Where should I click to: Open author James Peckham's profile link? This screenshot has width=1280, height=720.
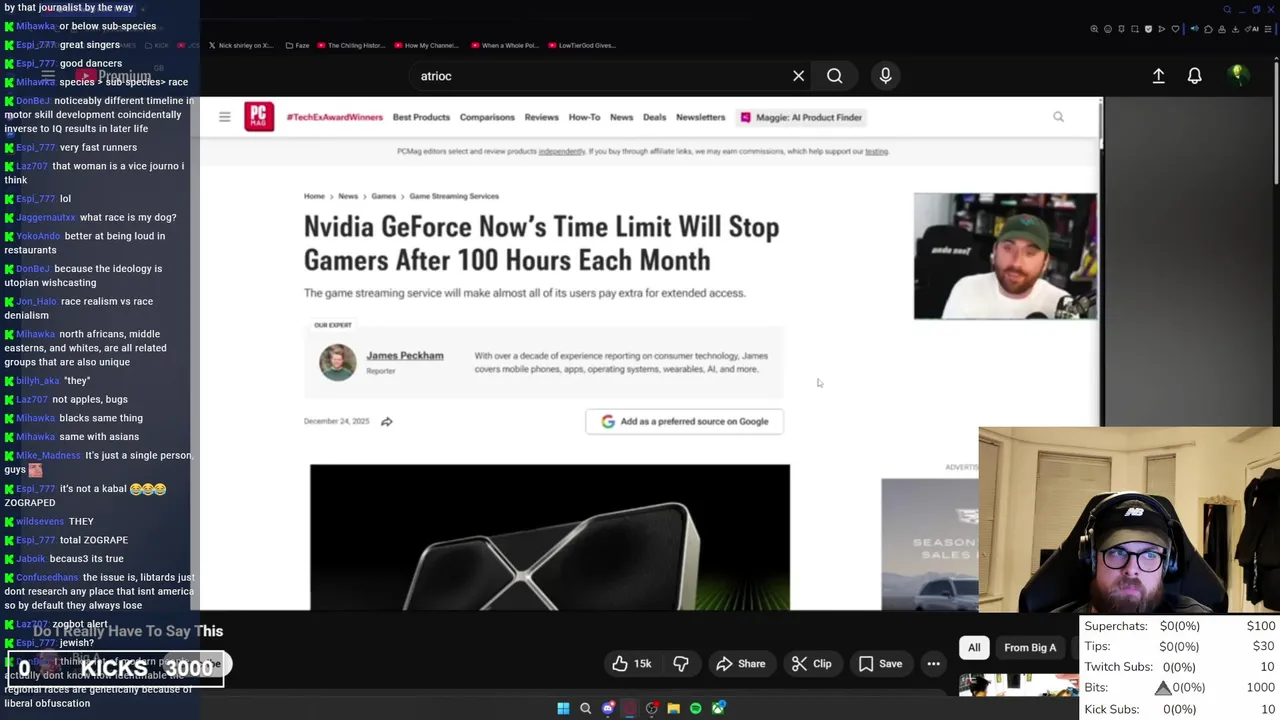[404, 355]
